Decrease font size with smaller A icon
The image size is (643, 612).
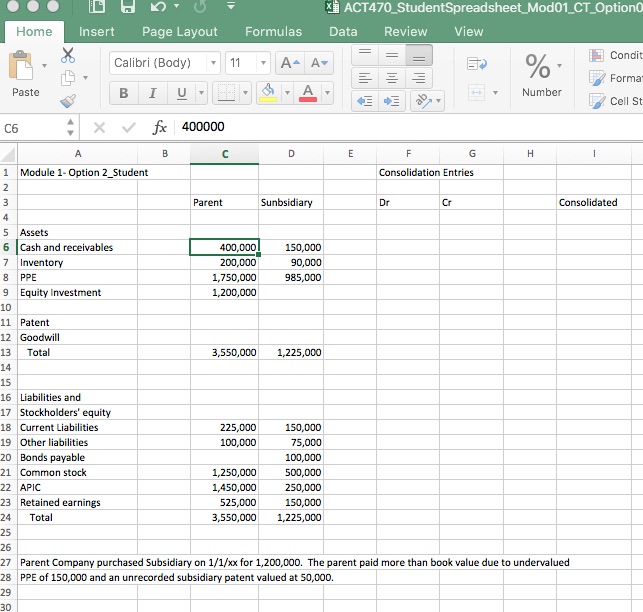click(x=319, y=63)
